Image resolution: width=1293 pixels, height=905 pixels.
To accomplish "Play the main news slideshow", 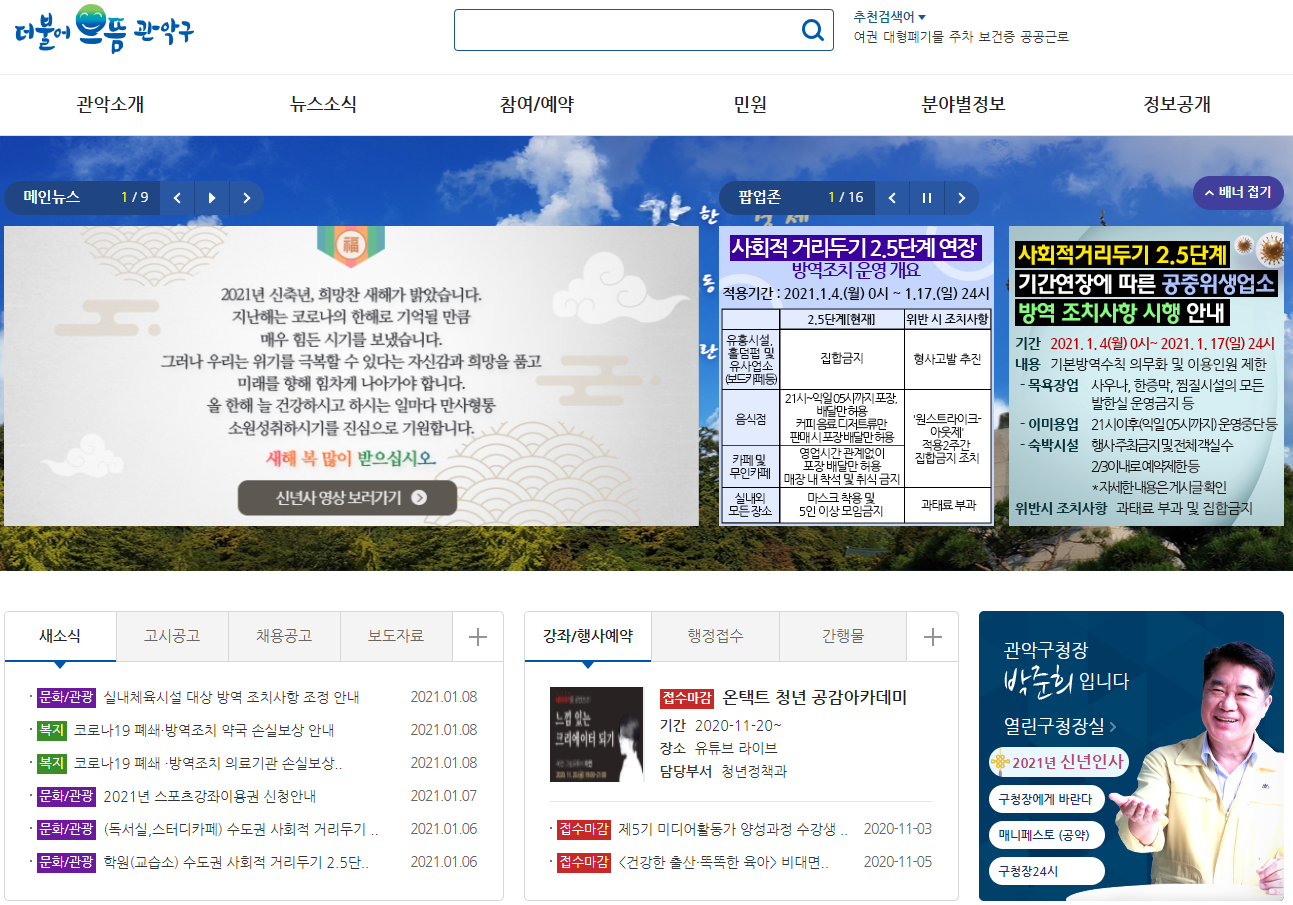I will [x=212, y=198].
